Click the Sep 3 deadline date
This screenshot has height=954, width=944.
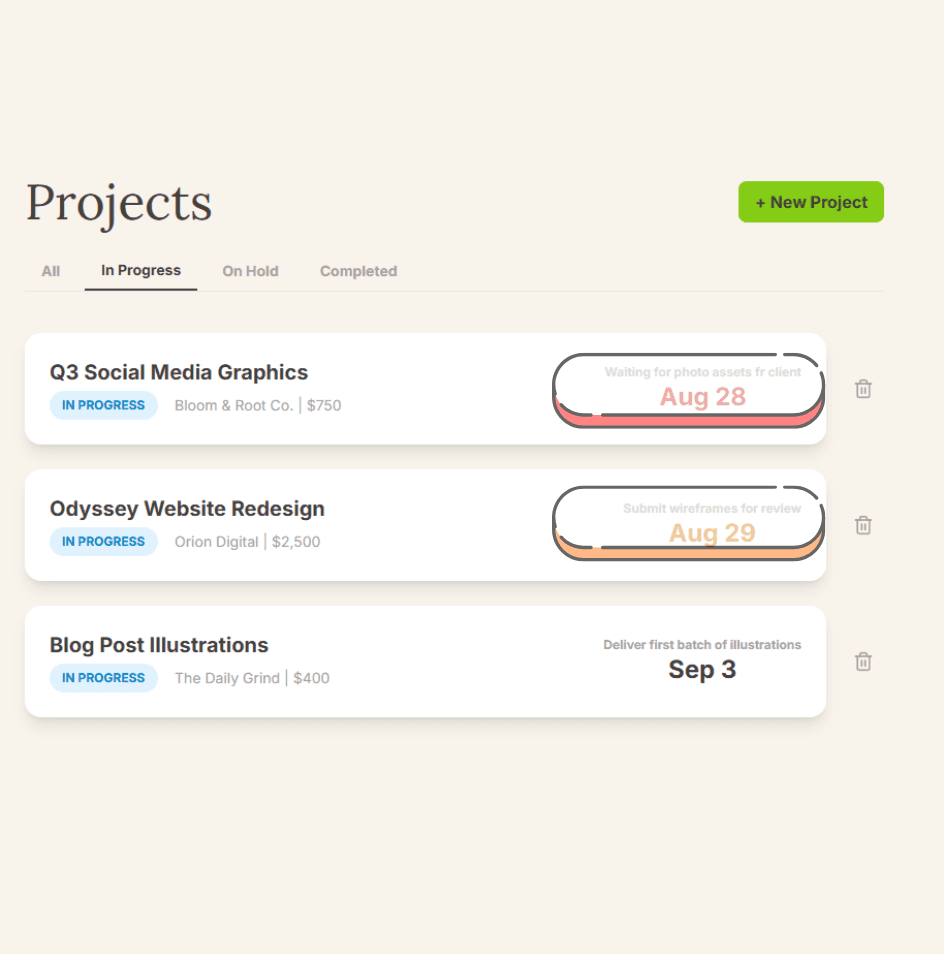tap(702, 669)
